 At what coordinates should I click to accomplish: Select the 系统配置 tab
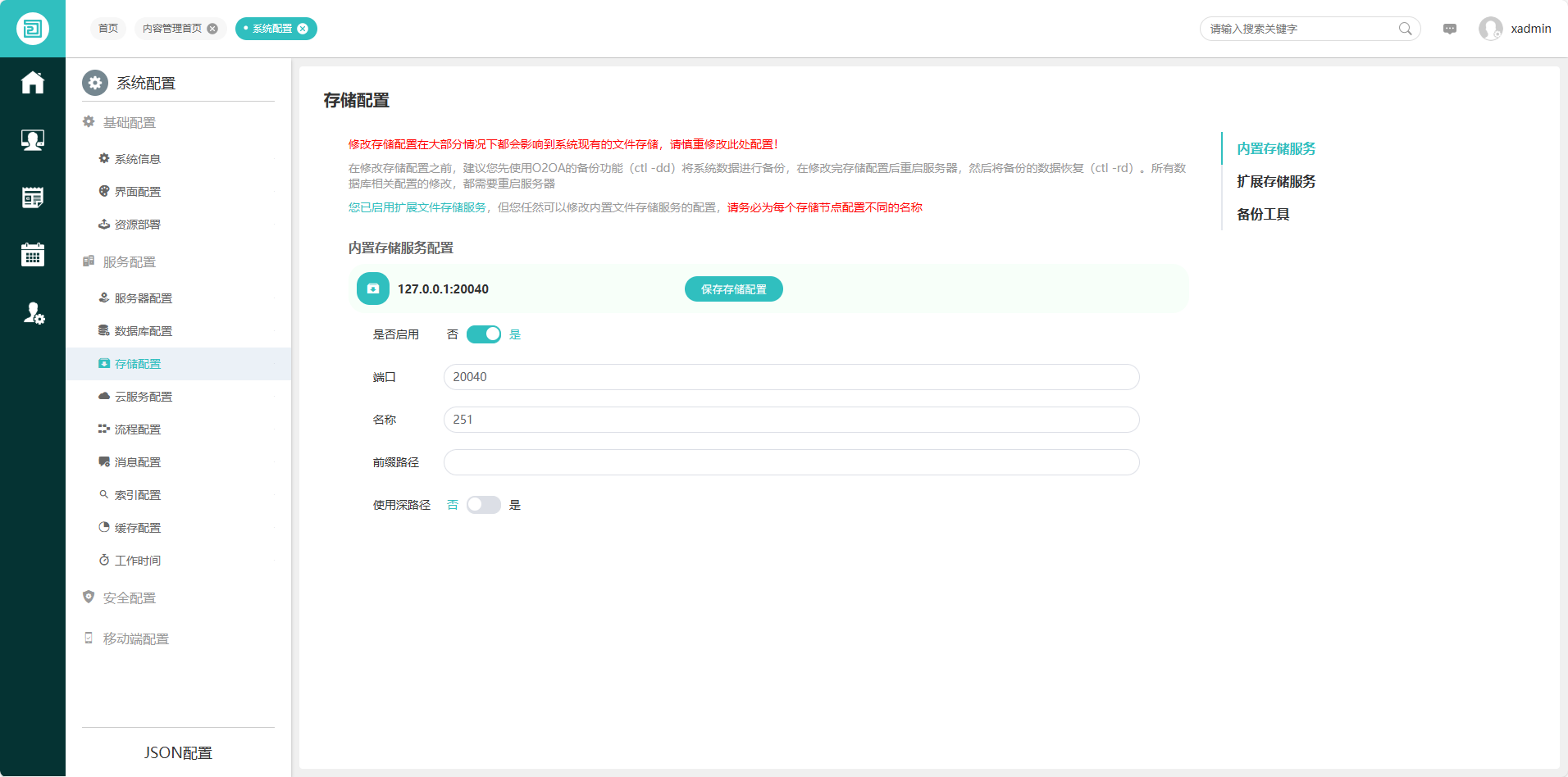click(x=272, y=29)
